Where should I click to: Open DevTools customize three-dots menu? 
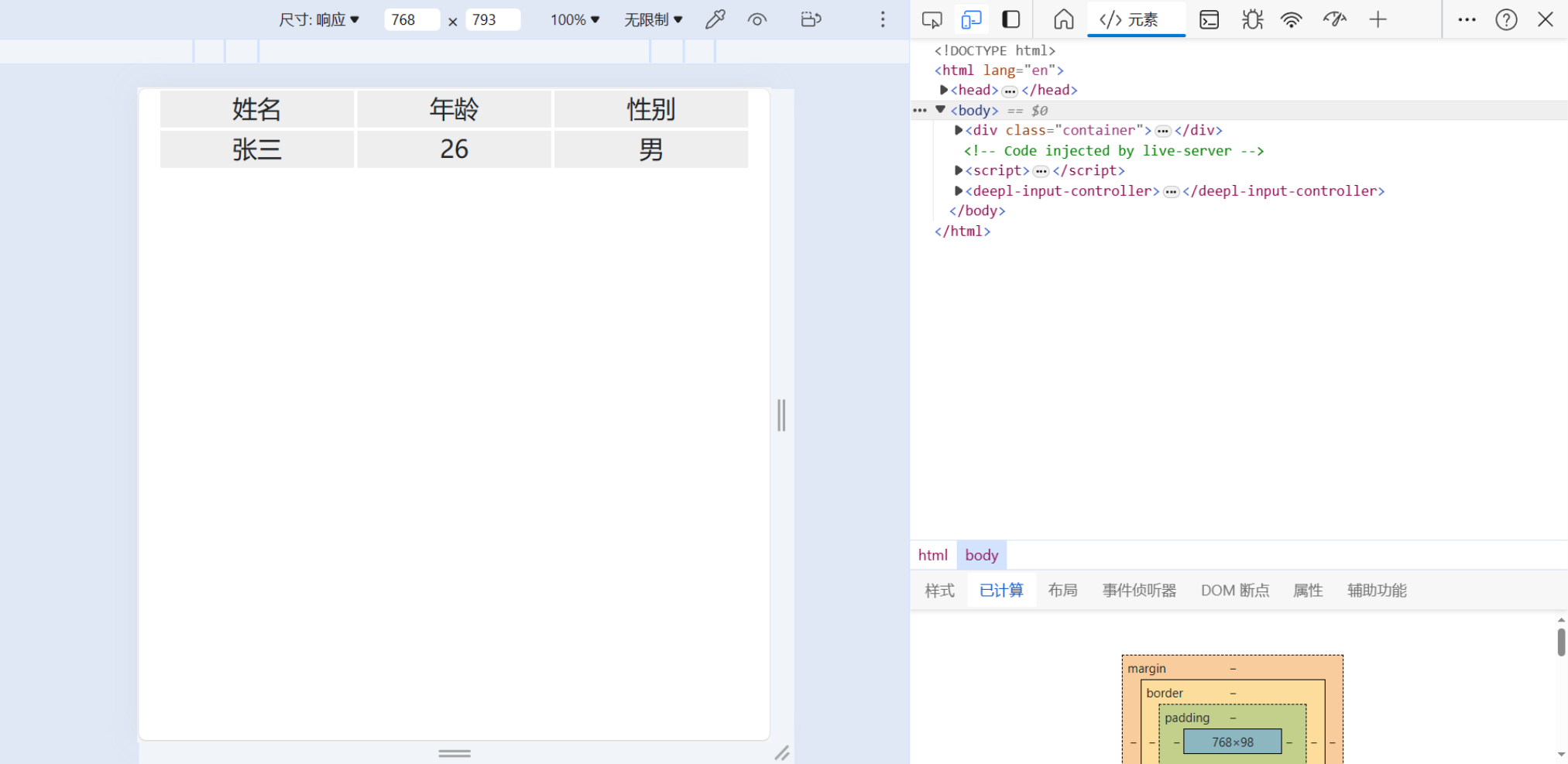(x=1467, y=19)
